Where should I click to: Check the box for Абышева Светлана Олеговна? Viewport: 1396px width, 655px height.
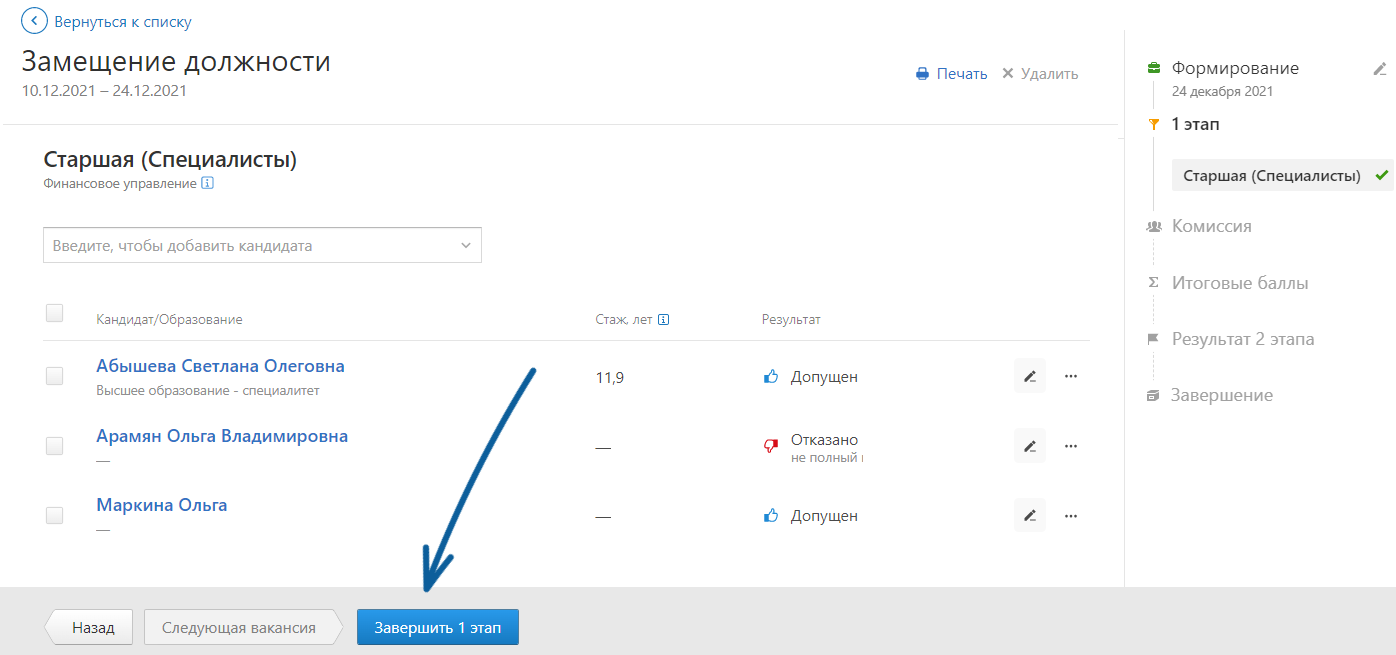pyautogui.click(x=55, y=376)
